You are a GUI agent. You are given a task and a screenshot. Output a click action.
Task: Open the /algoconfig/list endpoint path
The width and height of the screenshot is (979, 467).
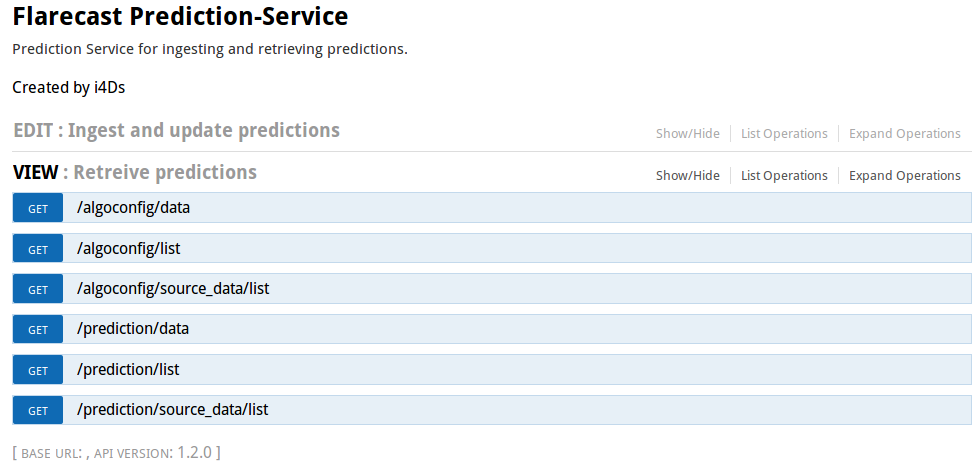click(x=128, y=248)
